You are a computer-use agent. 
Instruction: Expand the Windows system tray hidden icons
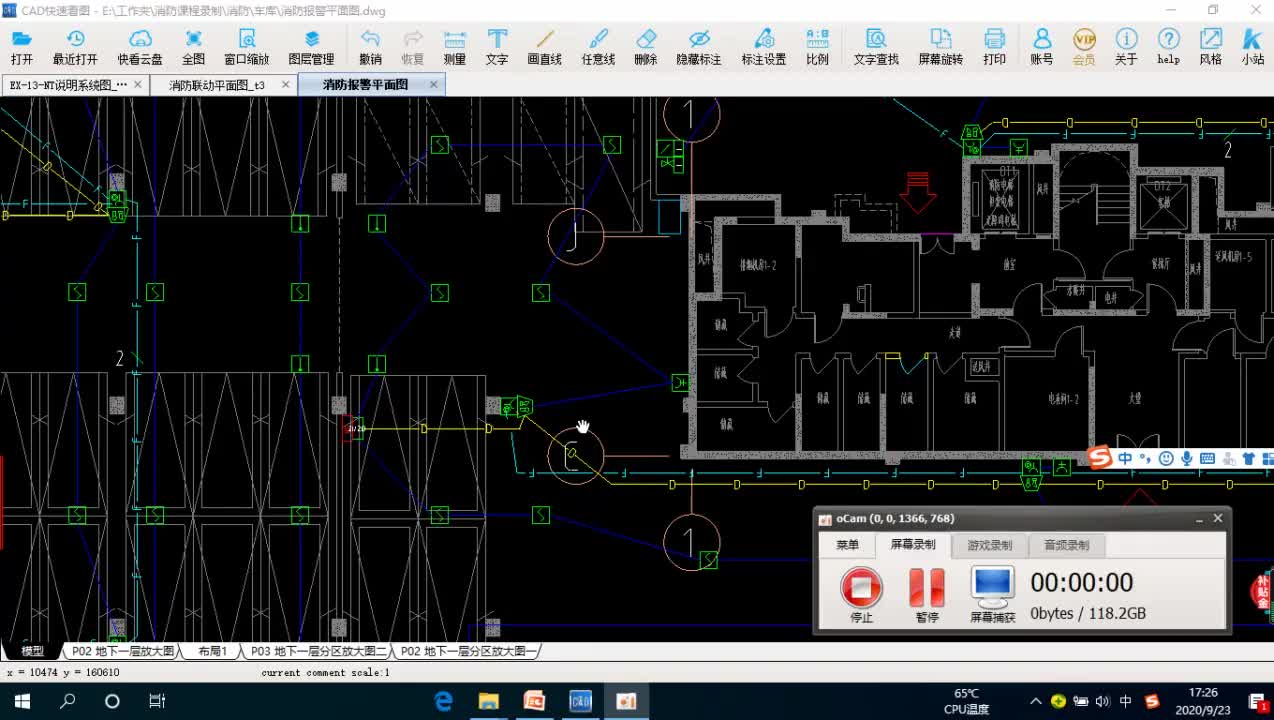click(x=1036, y=701)
